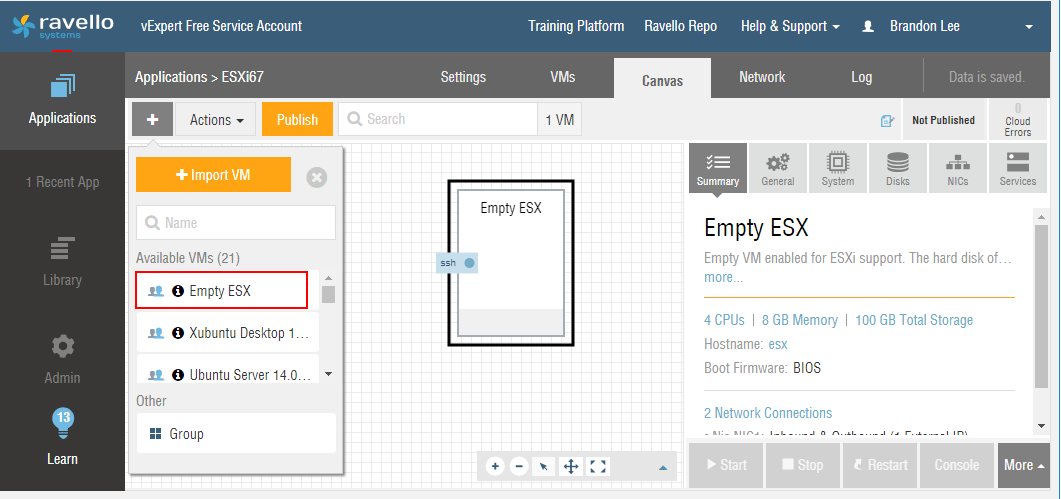Select the Empty ESX VM on canvas
This screenshot has height=499, width=1061.
[x=511, y=263]
